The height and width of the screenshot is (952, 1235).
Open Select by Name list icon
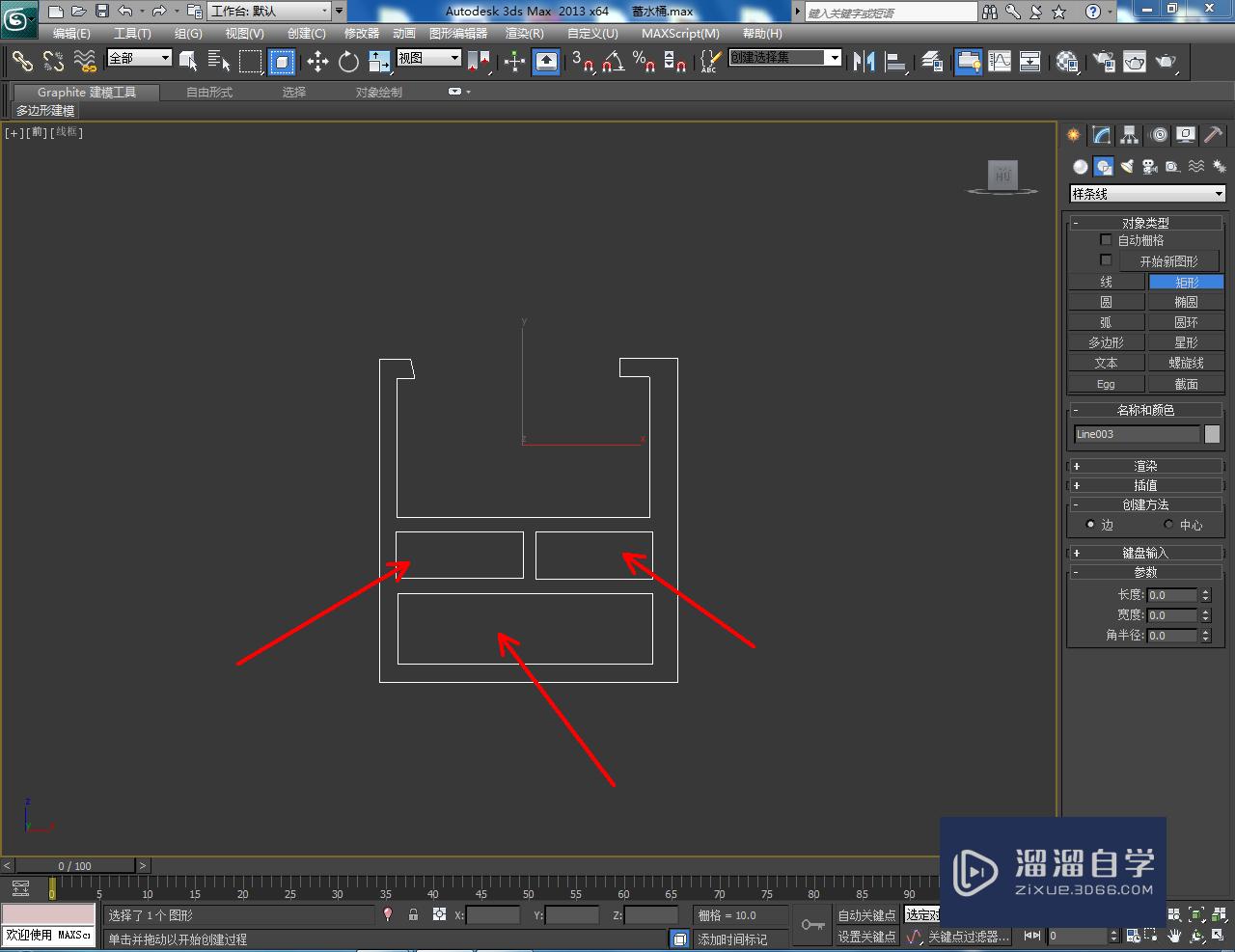(x=219, y=62)
